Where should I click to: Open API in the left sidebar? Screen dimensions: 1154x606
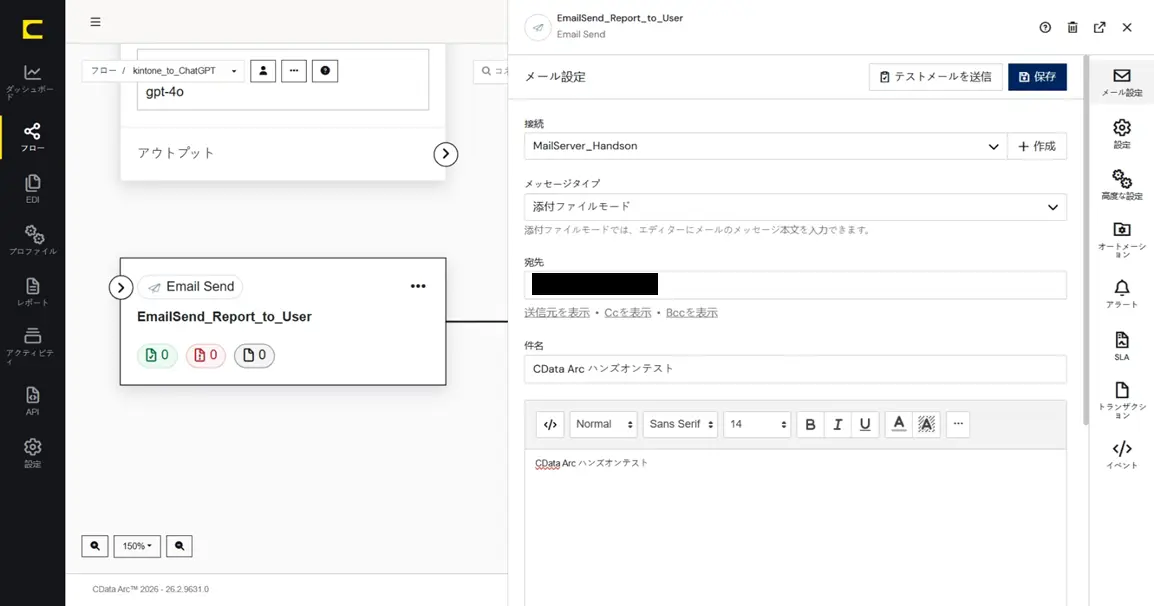click(x=32, y=401)
